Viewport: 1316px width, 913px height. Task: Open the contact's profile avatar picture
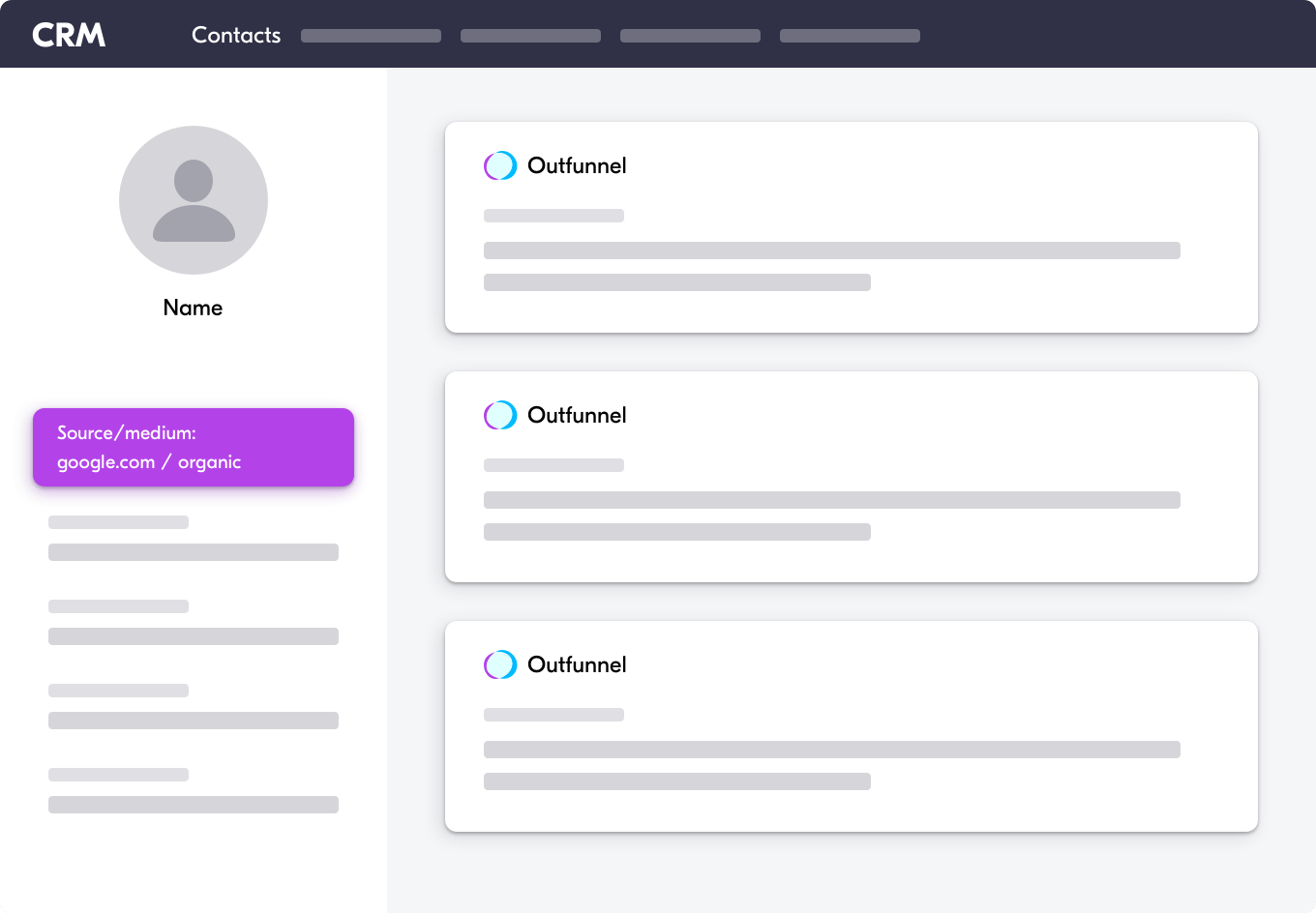click(x=193, y=199)
